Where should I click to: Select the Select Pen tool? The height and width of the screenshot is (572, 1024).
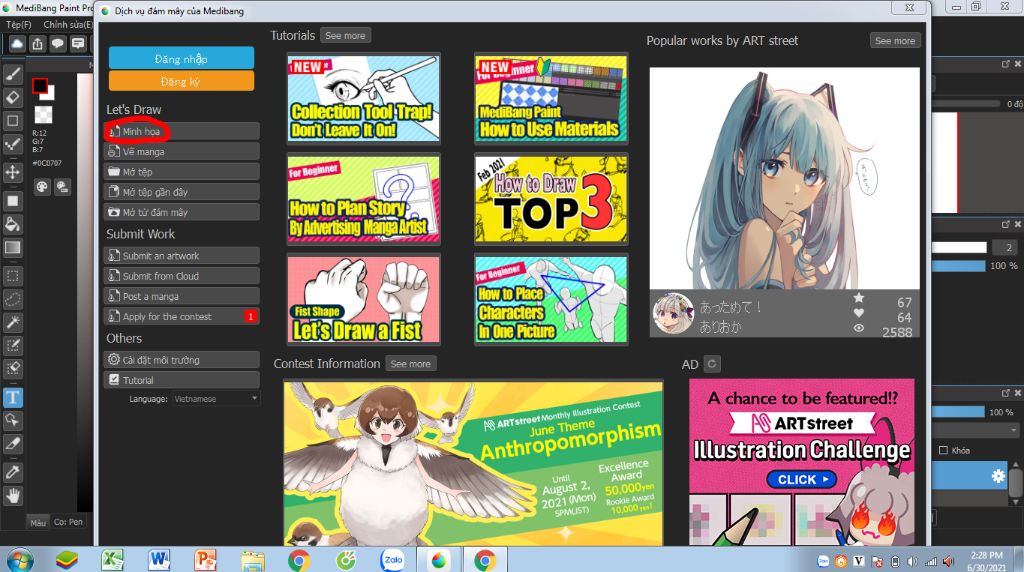(12, 345)
